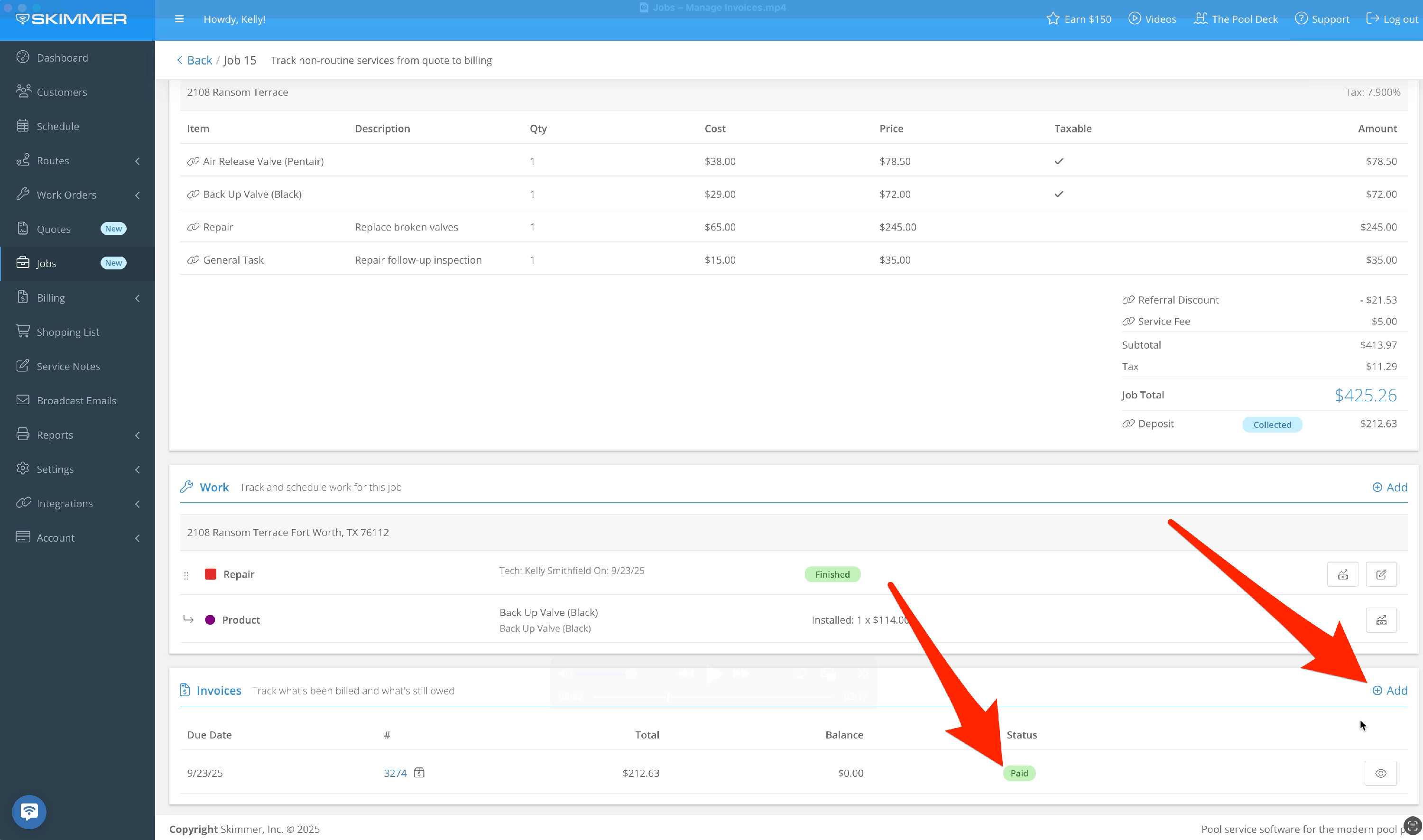Screen dimensions: 1423x840
Task: Click the photo icon on Repair work row
Action: (x=1342, y=574)
